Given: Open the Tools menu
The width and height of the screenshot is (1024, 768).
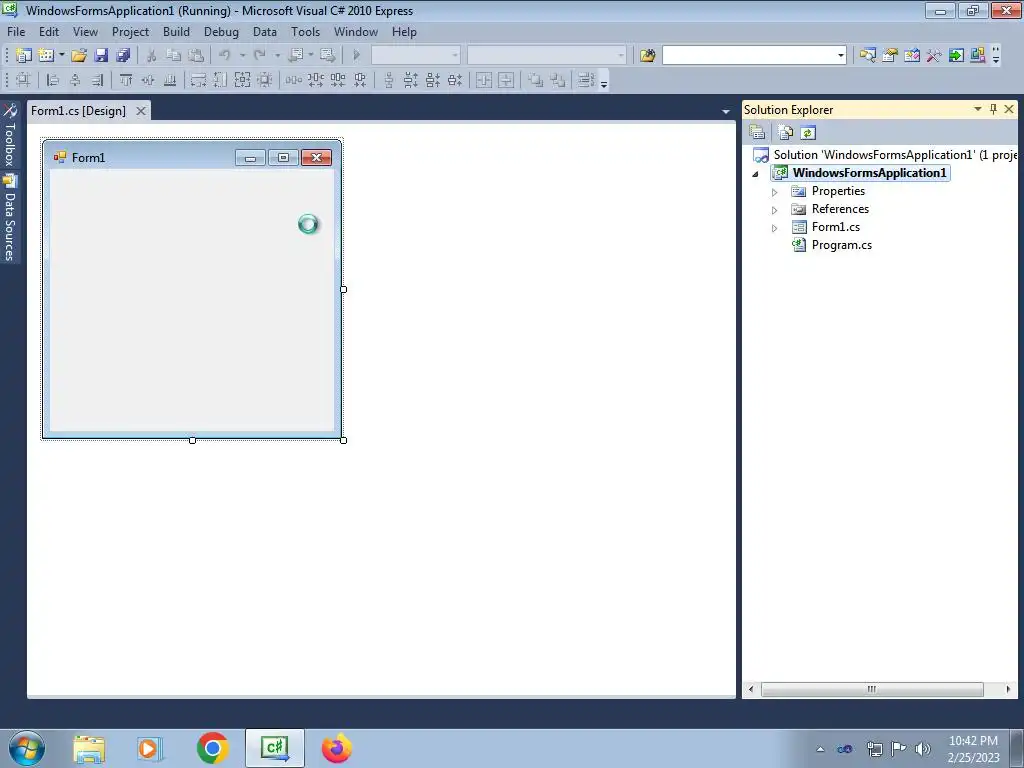Looking at the screenshot, I should (x=306, y=31).
